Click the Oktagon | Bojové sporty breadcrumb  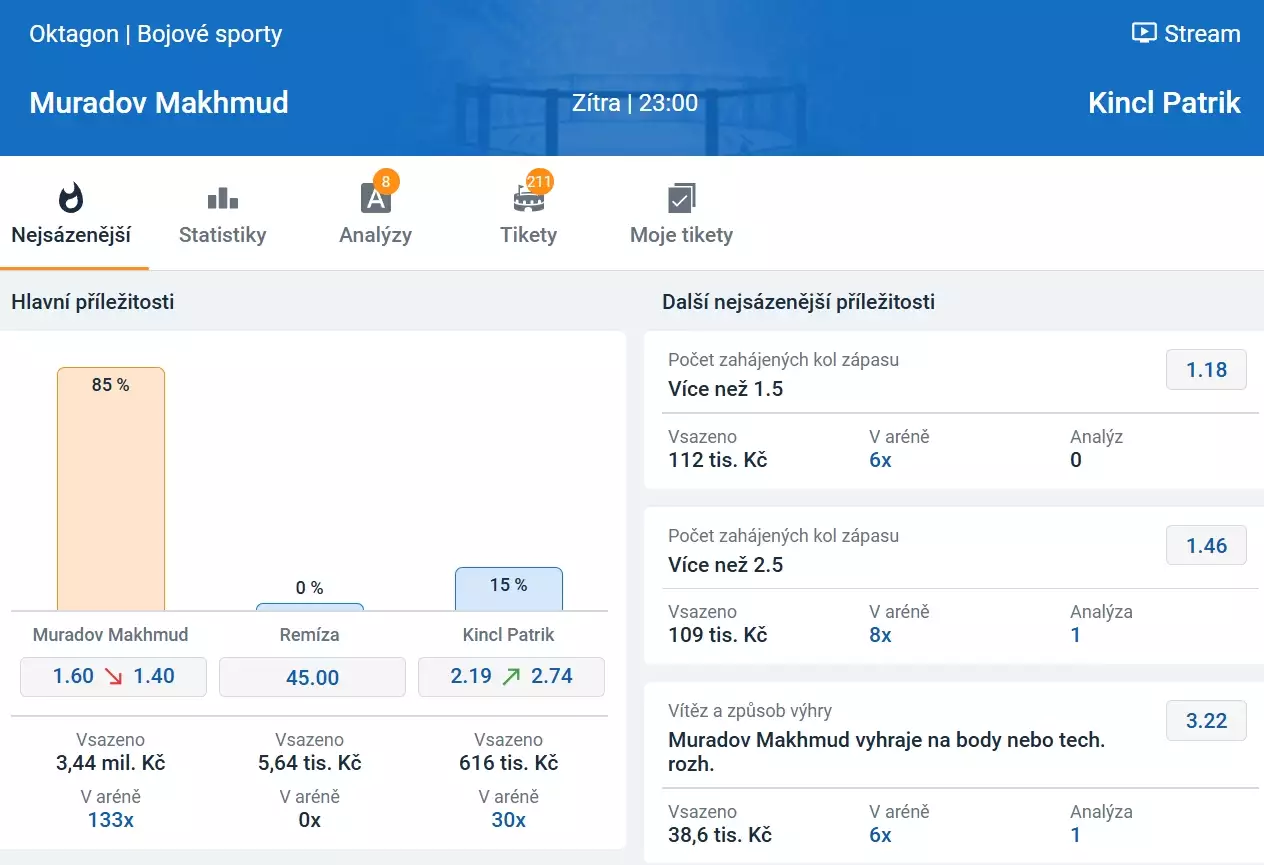pyautogui.click(x=155, y=34)
